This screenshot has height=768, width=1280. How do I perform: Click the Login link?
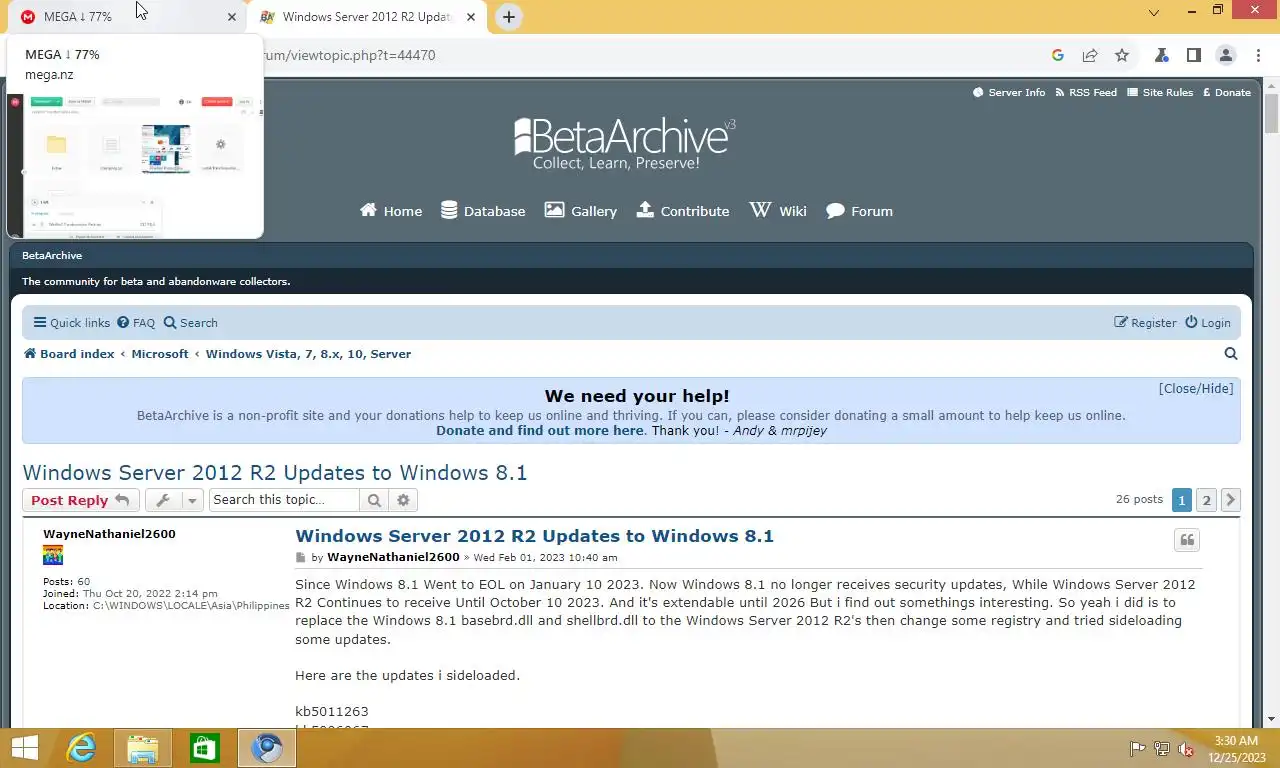click(x=1208, y=323)
